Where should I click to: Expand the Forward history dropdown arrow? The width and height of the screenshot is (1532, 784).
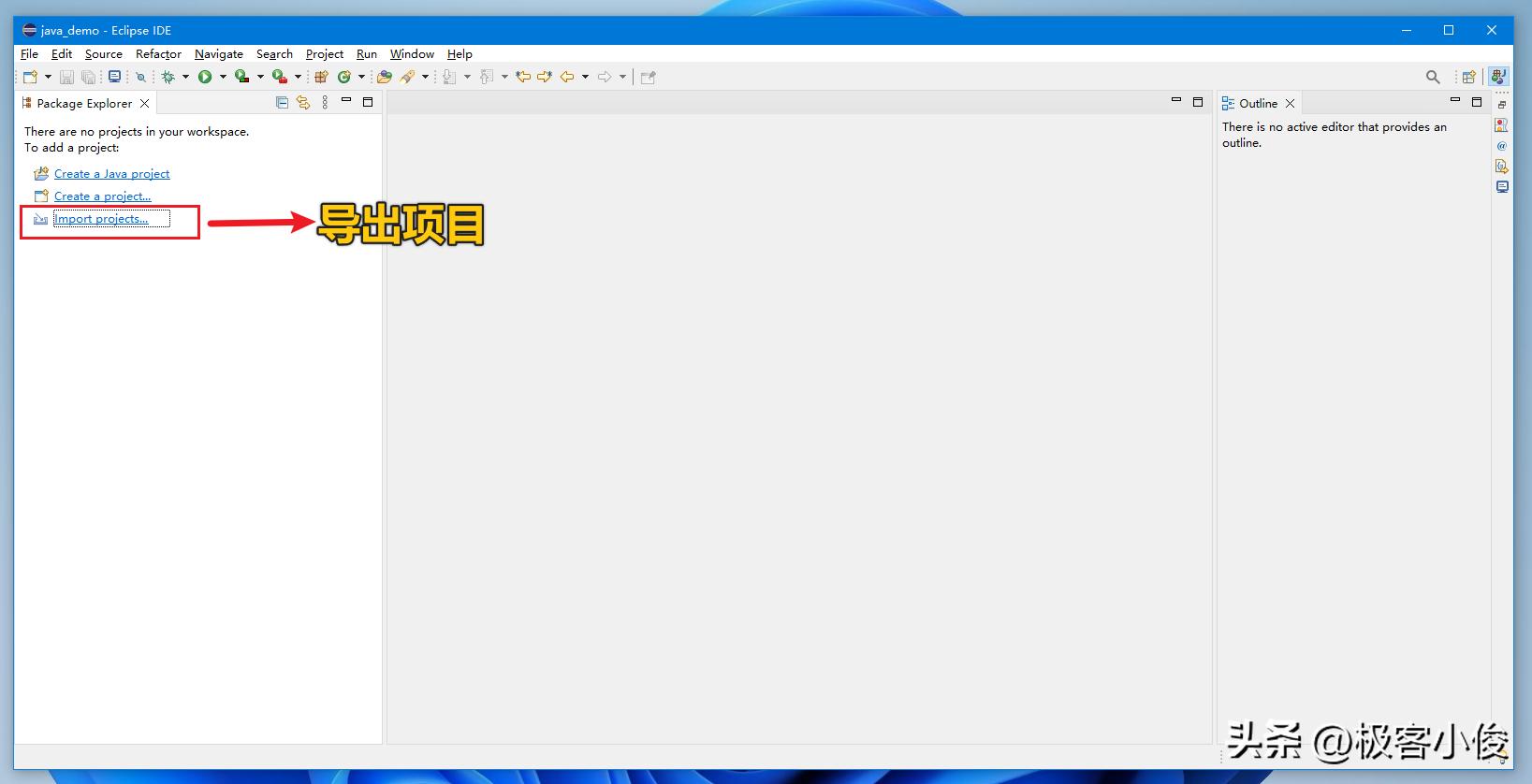[x=622, y=77]
